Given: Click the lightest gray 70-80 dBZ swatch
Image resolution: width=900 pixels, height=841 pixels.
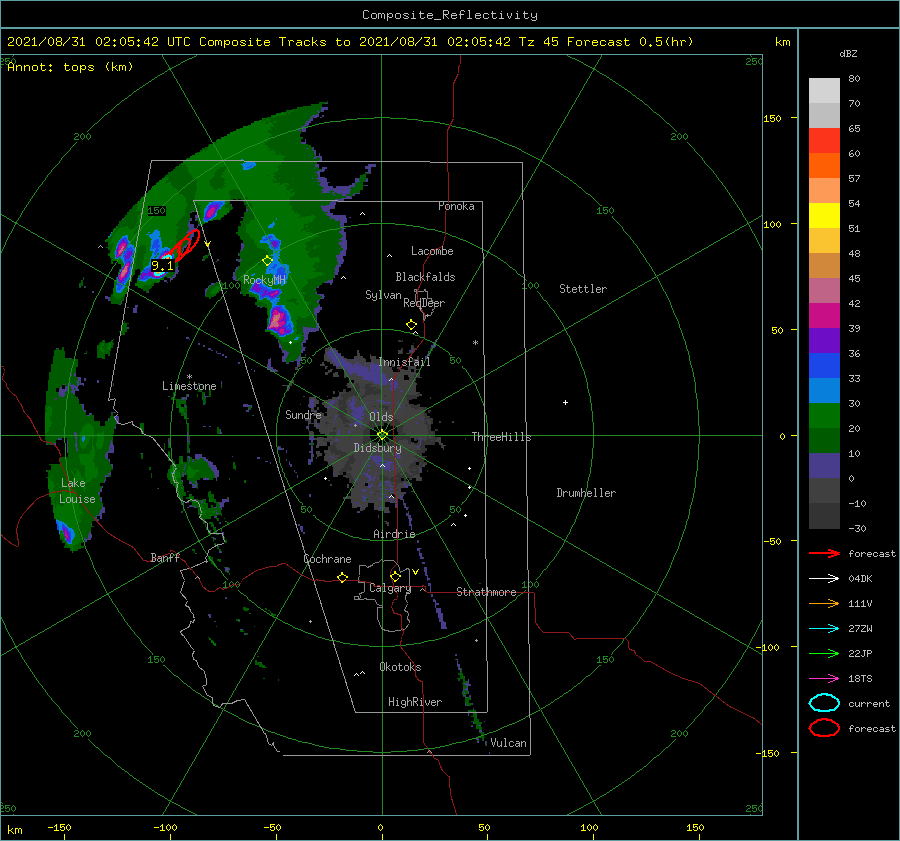Looking at the screenshot, I should pyautogui.click(x=824, y=91).
